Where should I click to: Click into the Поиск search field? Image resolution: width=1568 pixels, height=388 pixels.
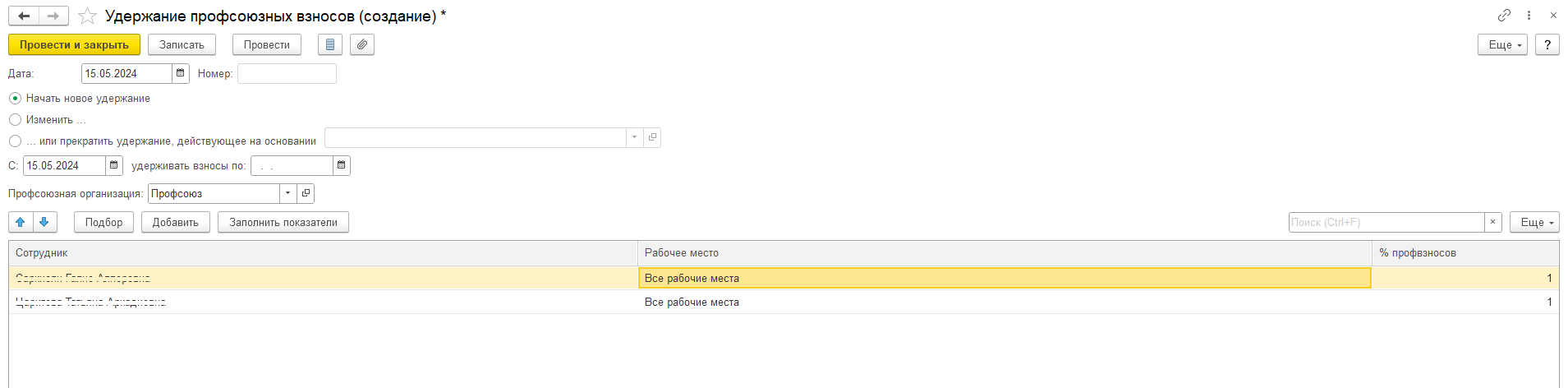(x=1386, y=222)
